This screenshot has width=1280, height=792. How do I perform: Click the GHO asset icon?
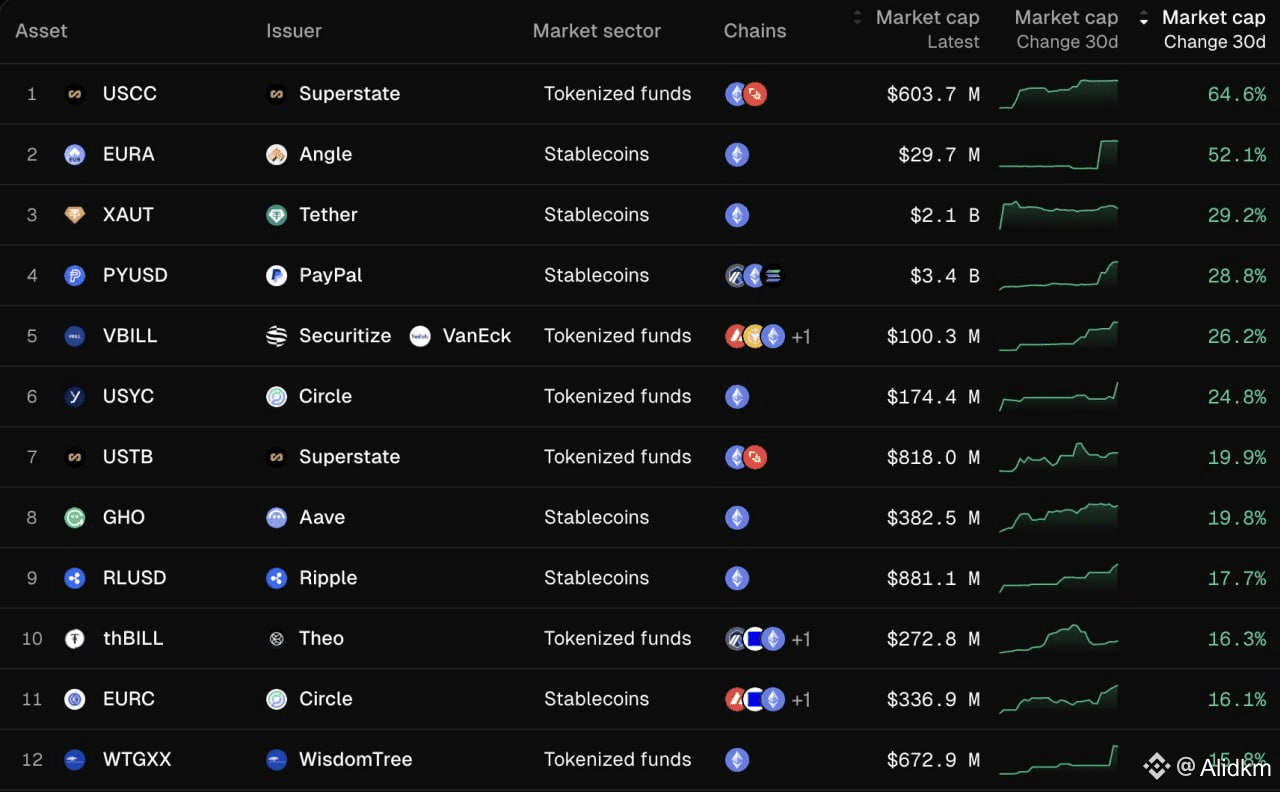pos(74,518)
